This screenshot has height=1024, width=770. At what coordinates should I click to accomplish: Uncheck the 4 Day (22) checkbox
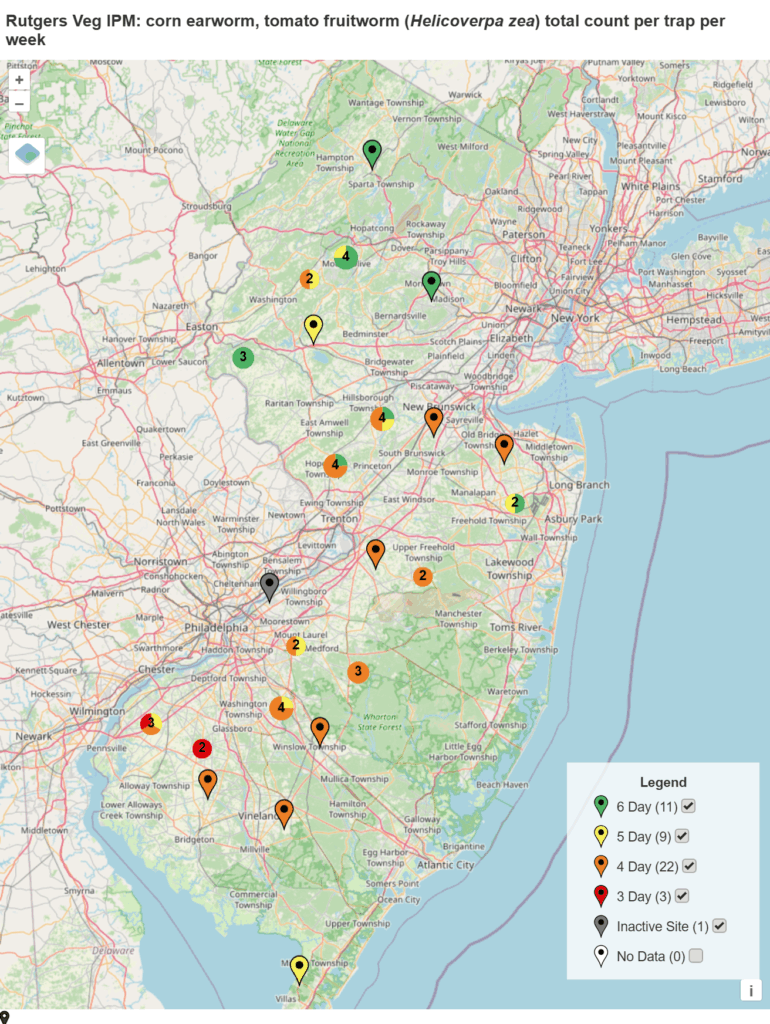(689, 866)
